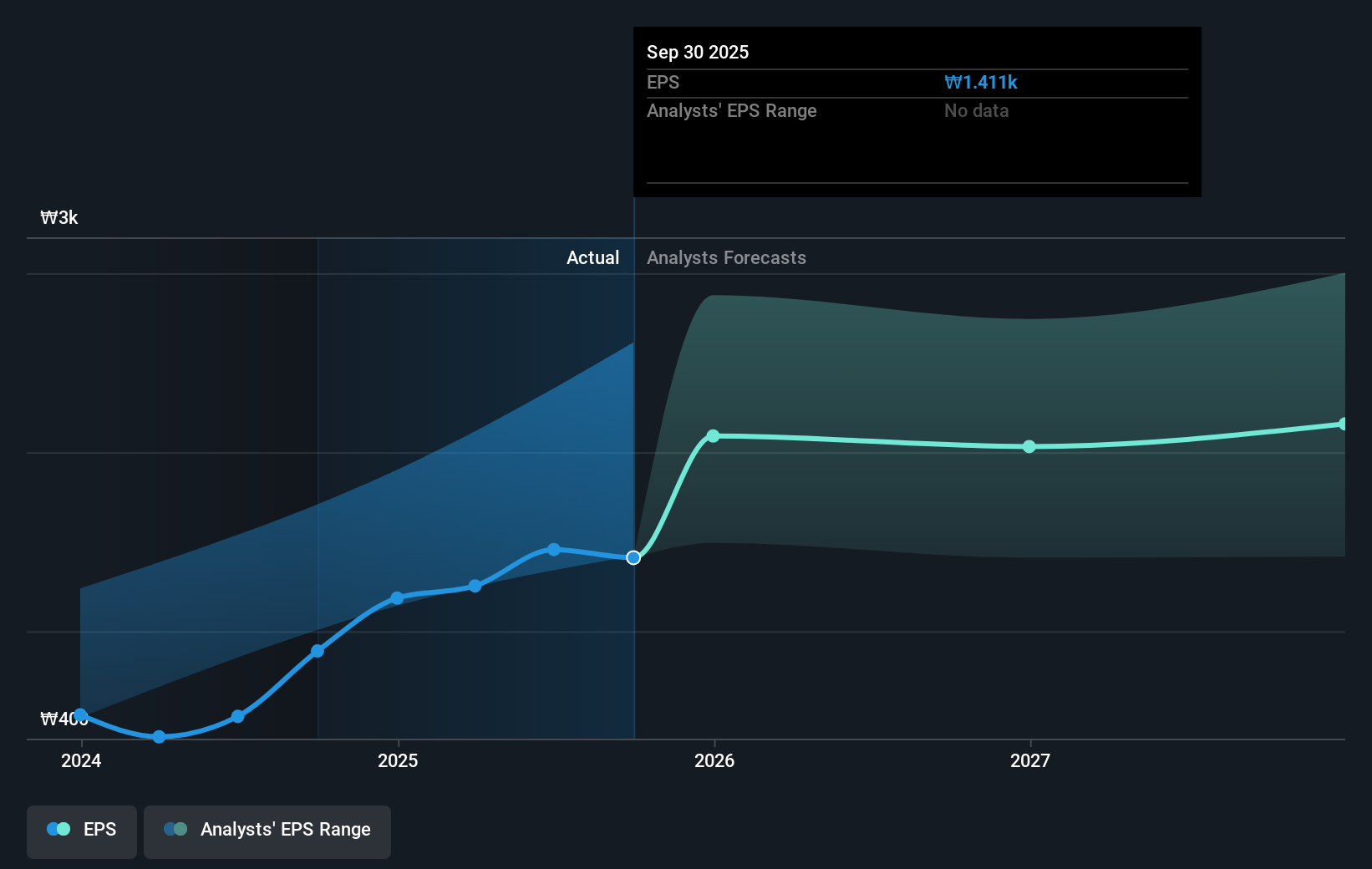The width and height of the screenshot is (1372, 869).
Task: Click the mid-2025 peak EPS data point
Action: point(553,549)
